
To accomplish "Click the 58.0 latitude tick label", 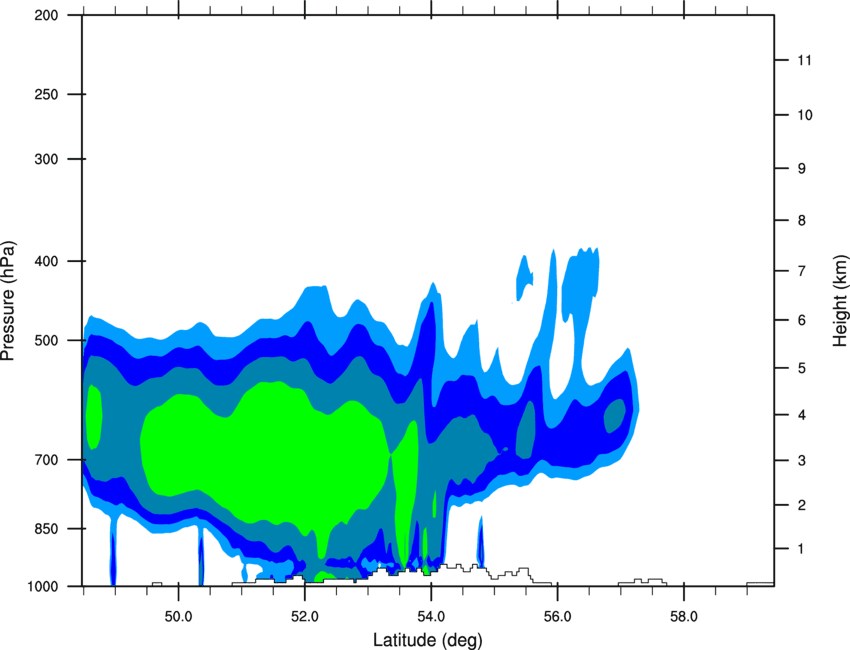I will [684, 616].
